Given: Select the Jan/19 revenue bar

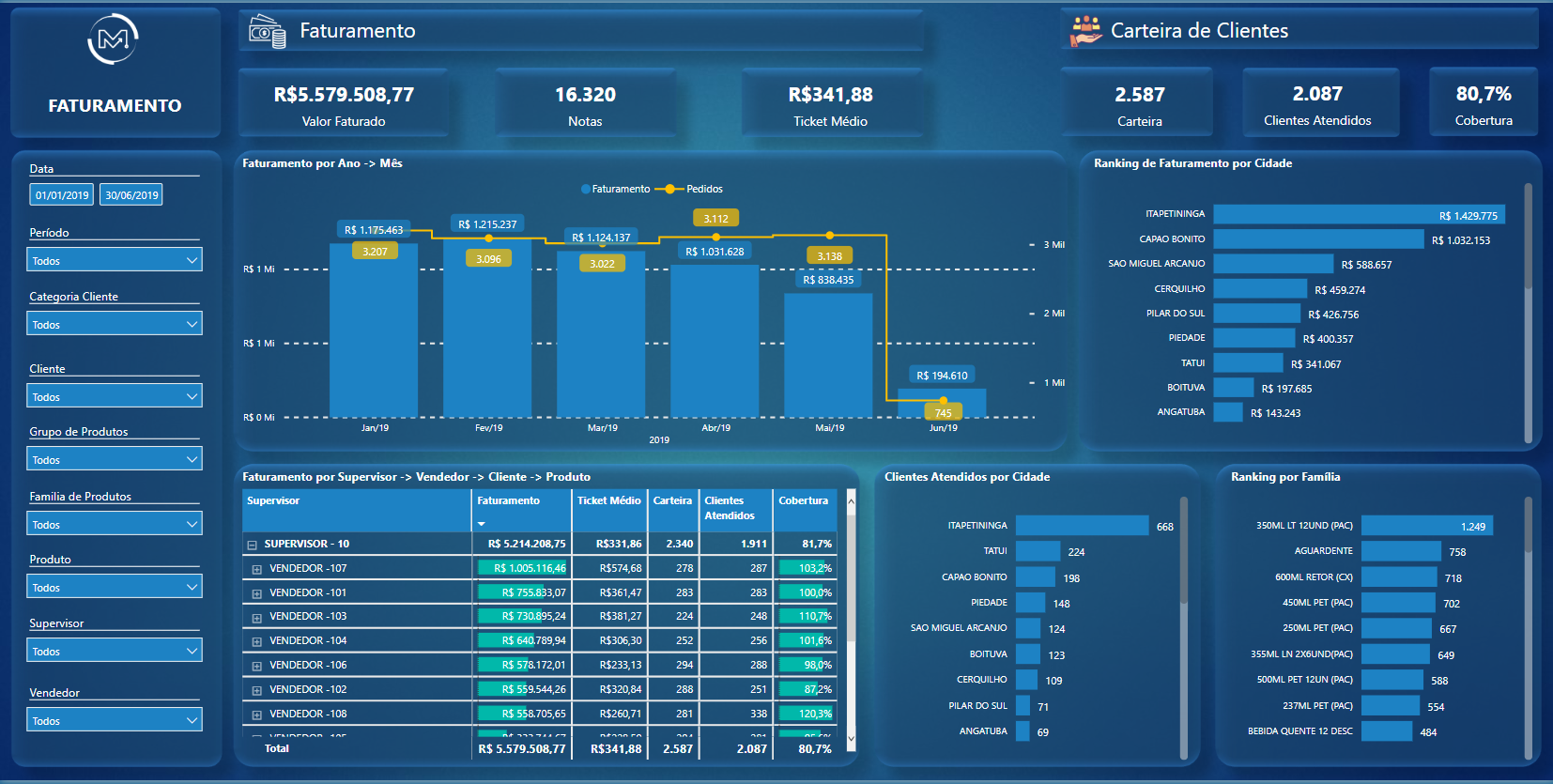Looking at the screenshot, I should 374,330.
